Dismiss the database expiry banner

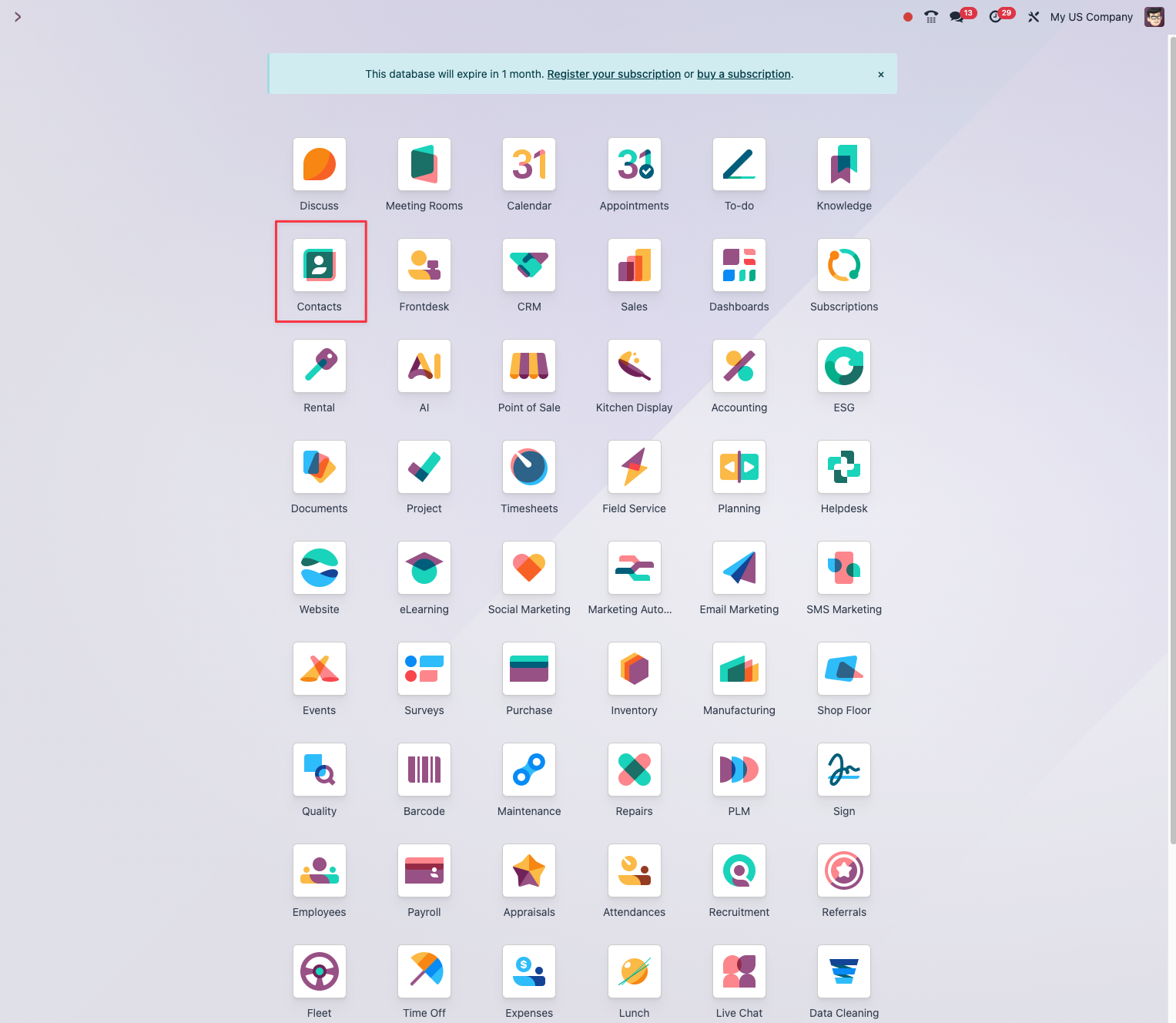pyautogui.click(x=881, y=75)
